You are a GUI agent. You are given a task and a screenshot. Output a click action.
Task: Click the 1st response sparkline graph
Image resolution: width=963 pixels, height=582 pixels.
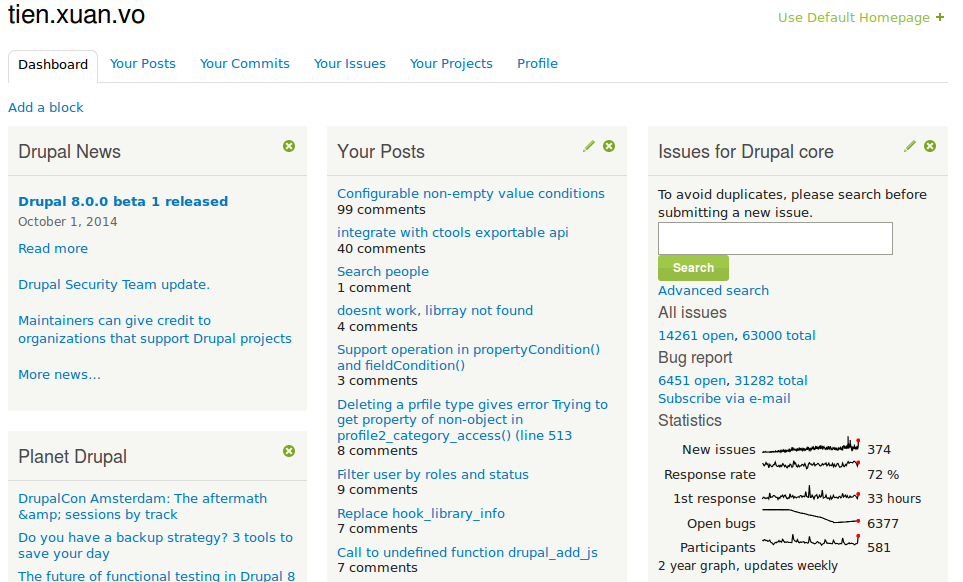811,494
